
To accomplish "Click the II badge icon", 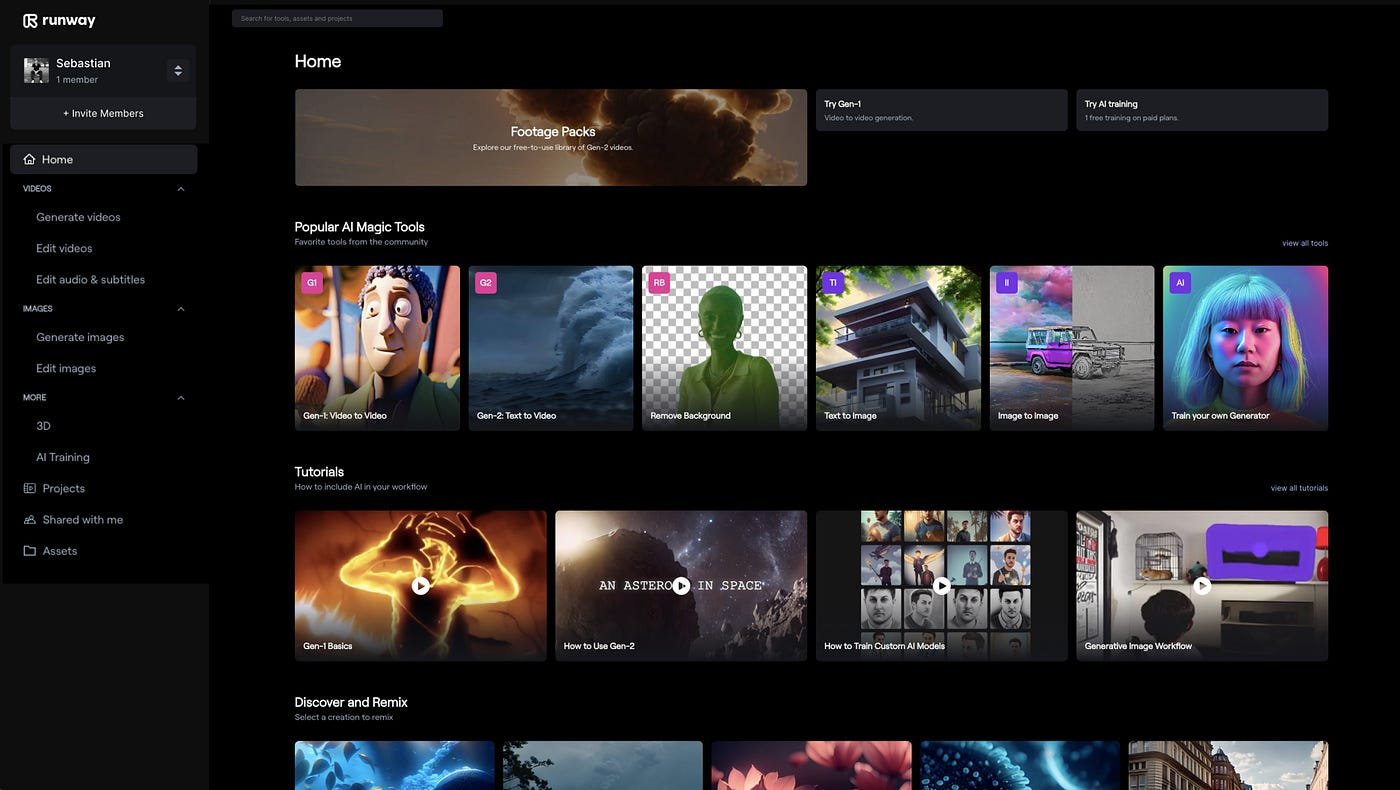I will [1007, 283].
